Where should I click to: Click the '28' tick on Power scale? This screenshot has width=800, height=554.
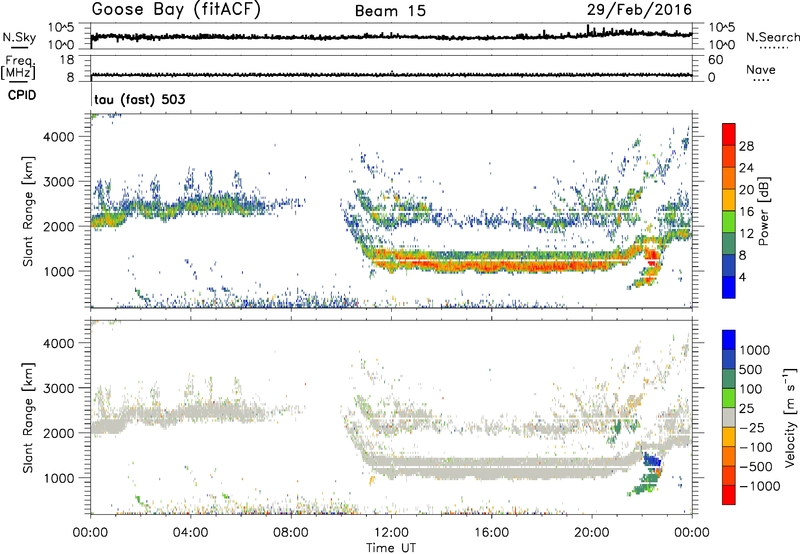coord(746,146)
